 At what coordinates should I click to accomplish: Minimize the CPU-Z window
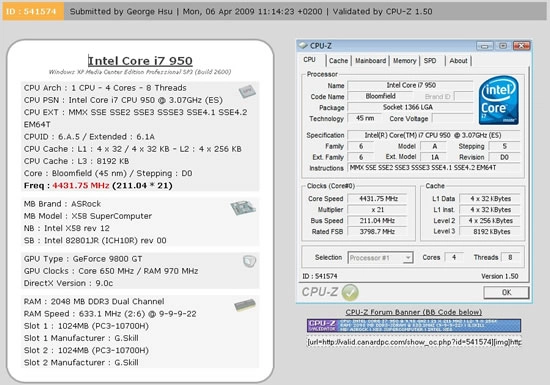coord(484,46)
